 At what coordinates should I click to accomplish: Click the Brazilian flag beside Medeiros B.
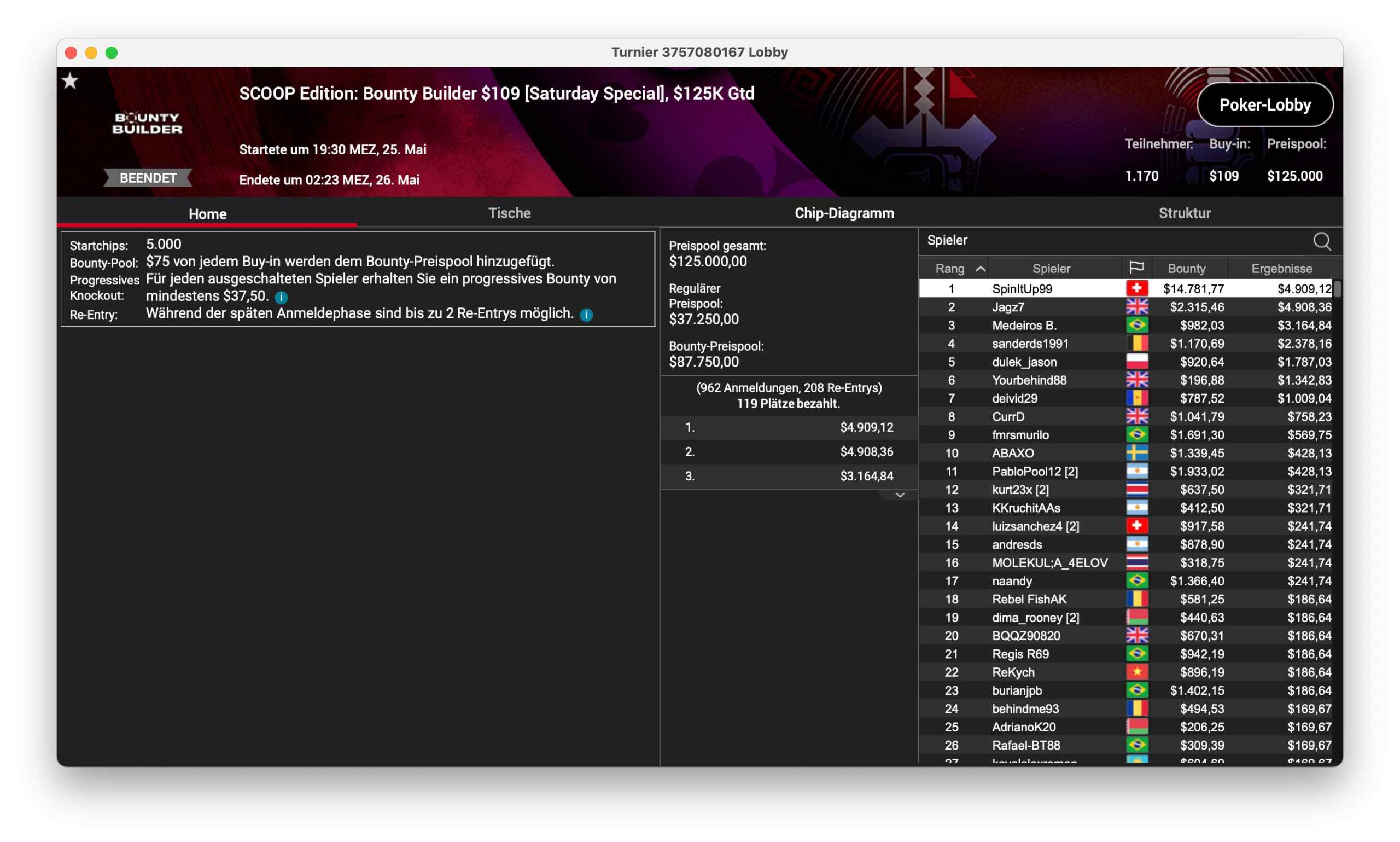click(x=1136, y=325)
